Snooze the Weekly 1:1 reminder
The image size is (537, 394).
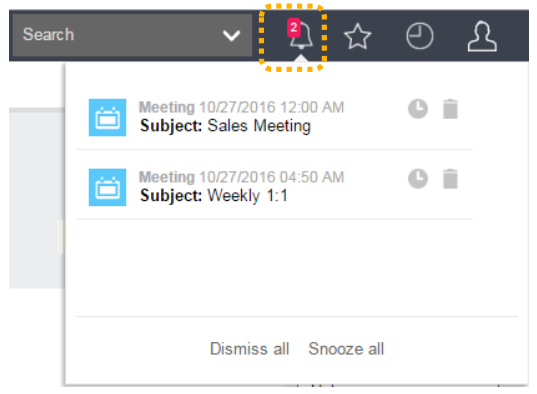point(418,178)
